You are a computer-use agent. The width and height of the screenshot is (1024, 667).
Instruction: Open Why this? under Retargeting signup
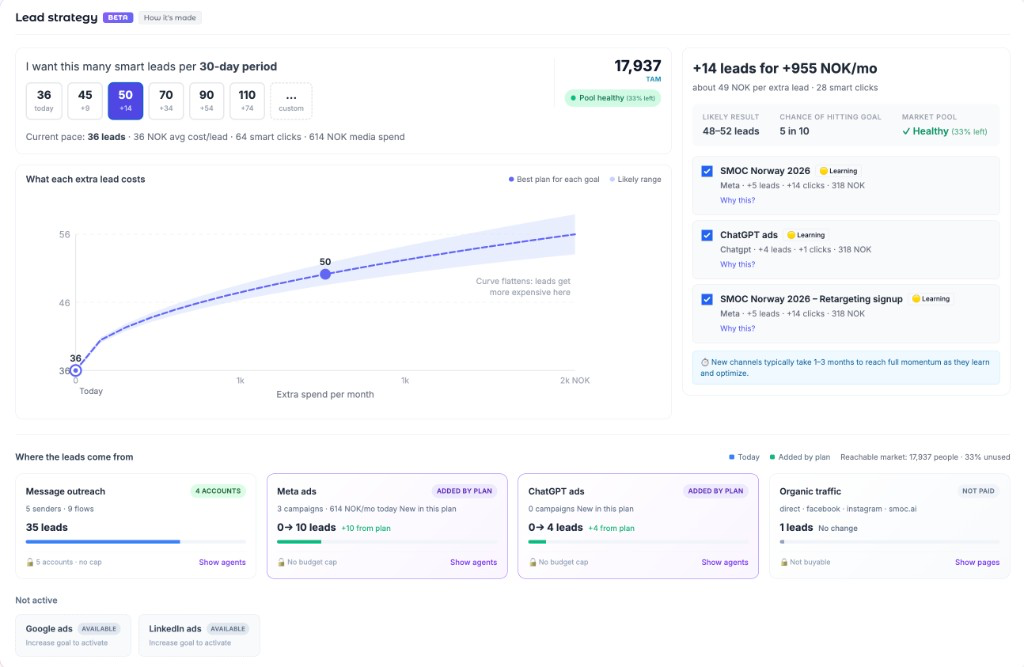tap(737, 329)
